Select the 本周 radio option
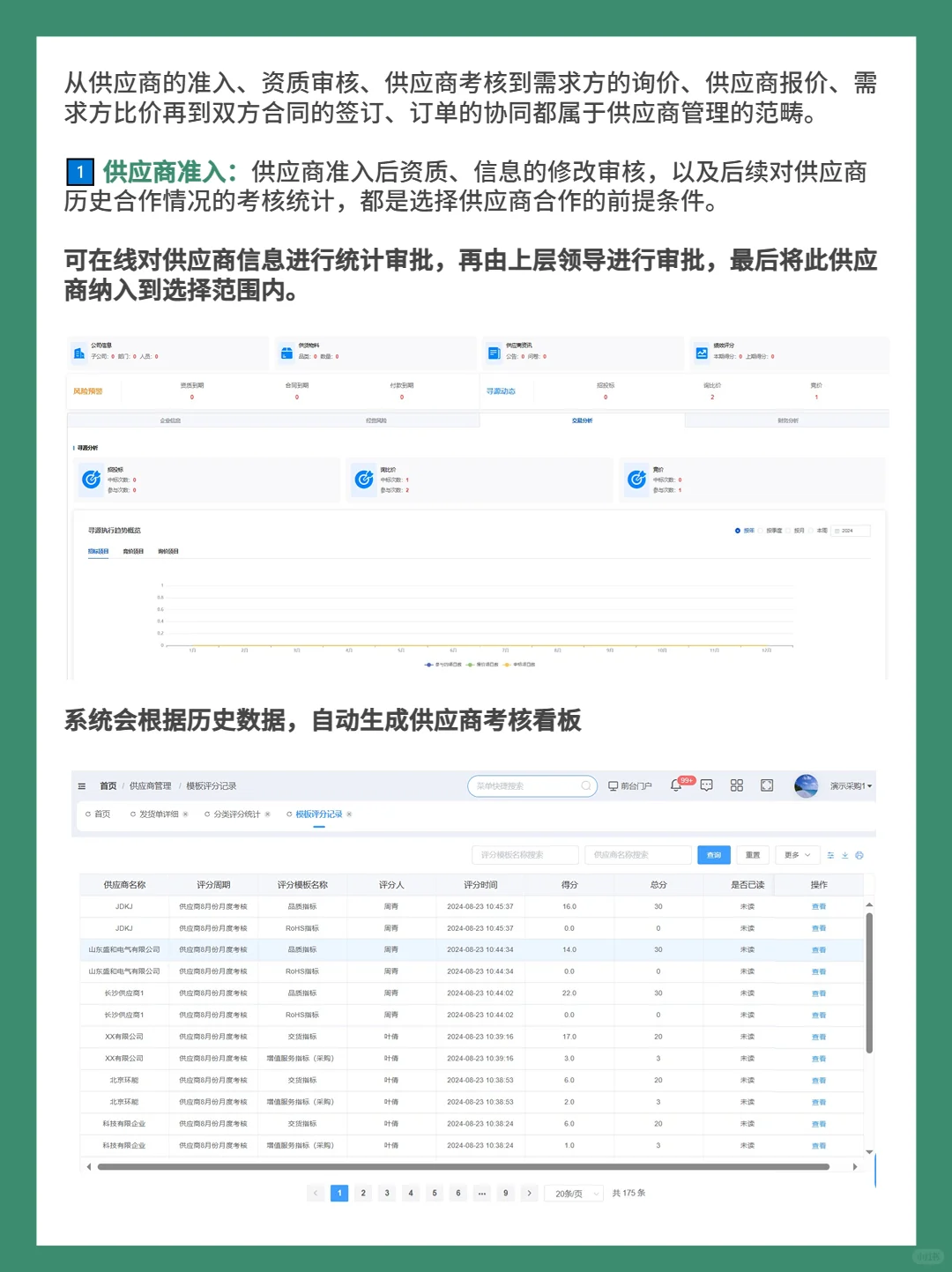 [811, 531]
